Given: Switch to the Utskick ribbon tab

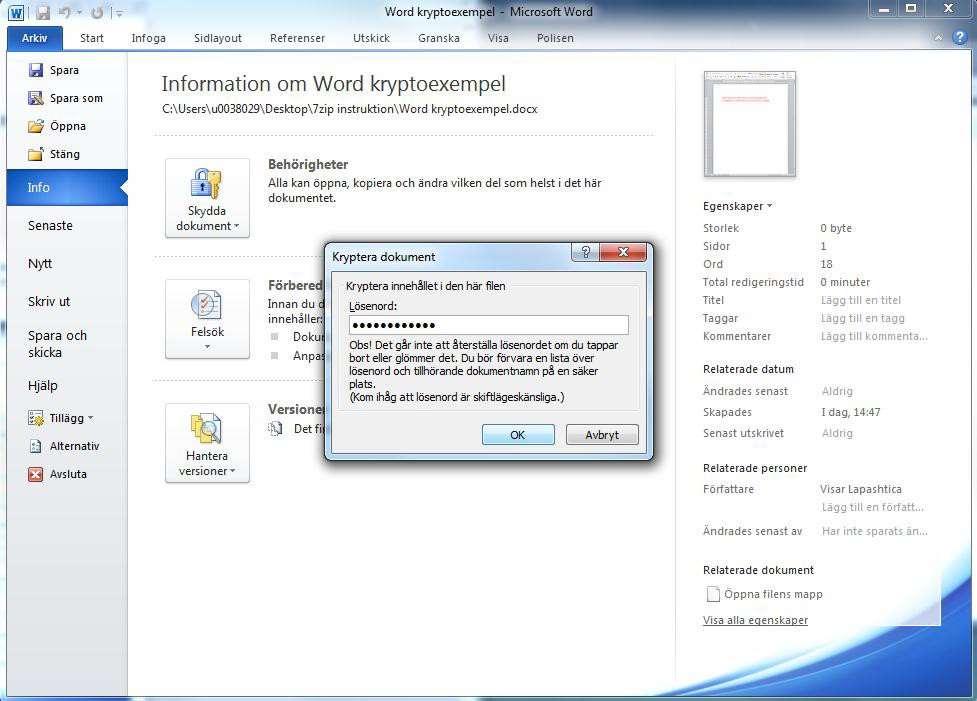Looking at the screenshot, I should pos(371,38).
